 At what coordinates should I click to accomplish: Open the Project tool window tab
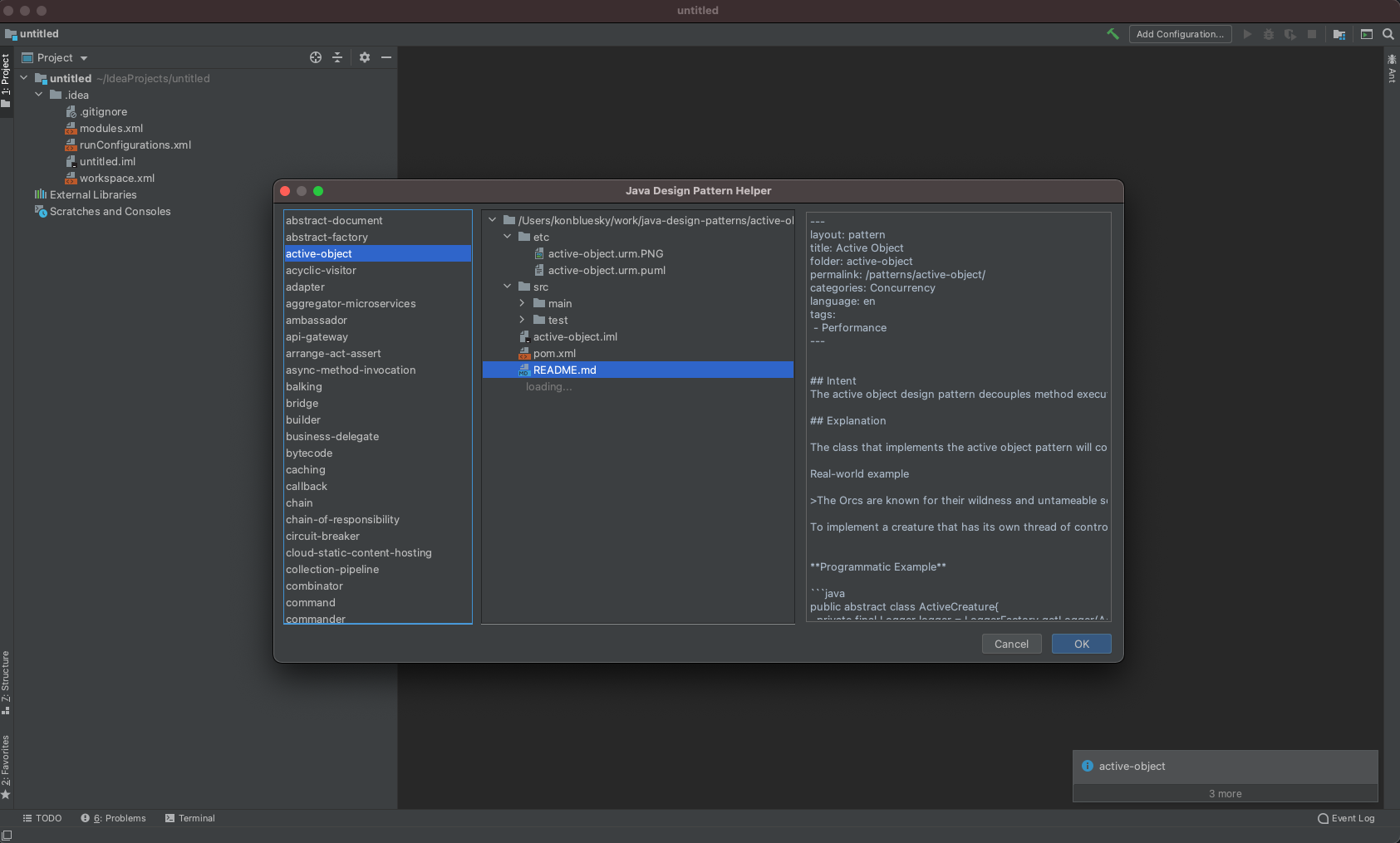tap(6, 81)
